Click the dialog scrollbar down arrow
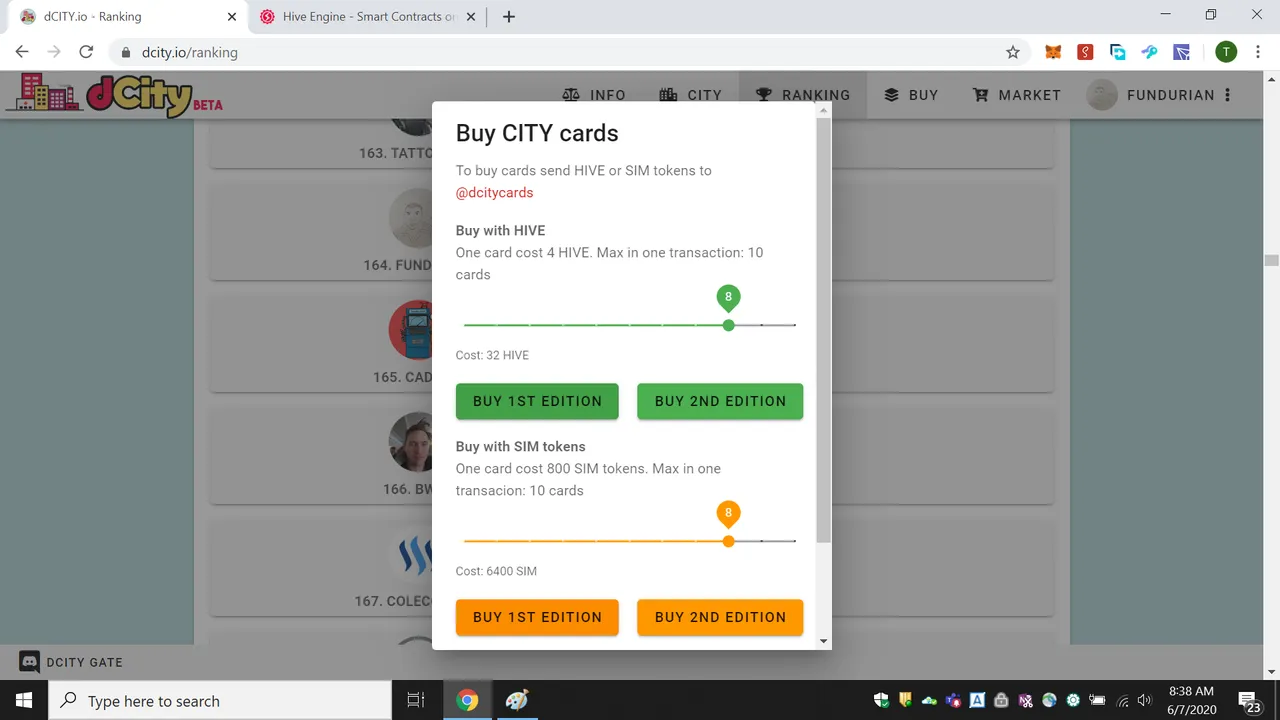This screenshot has width=1280, height=720. [x=823, y=641]
